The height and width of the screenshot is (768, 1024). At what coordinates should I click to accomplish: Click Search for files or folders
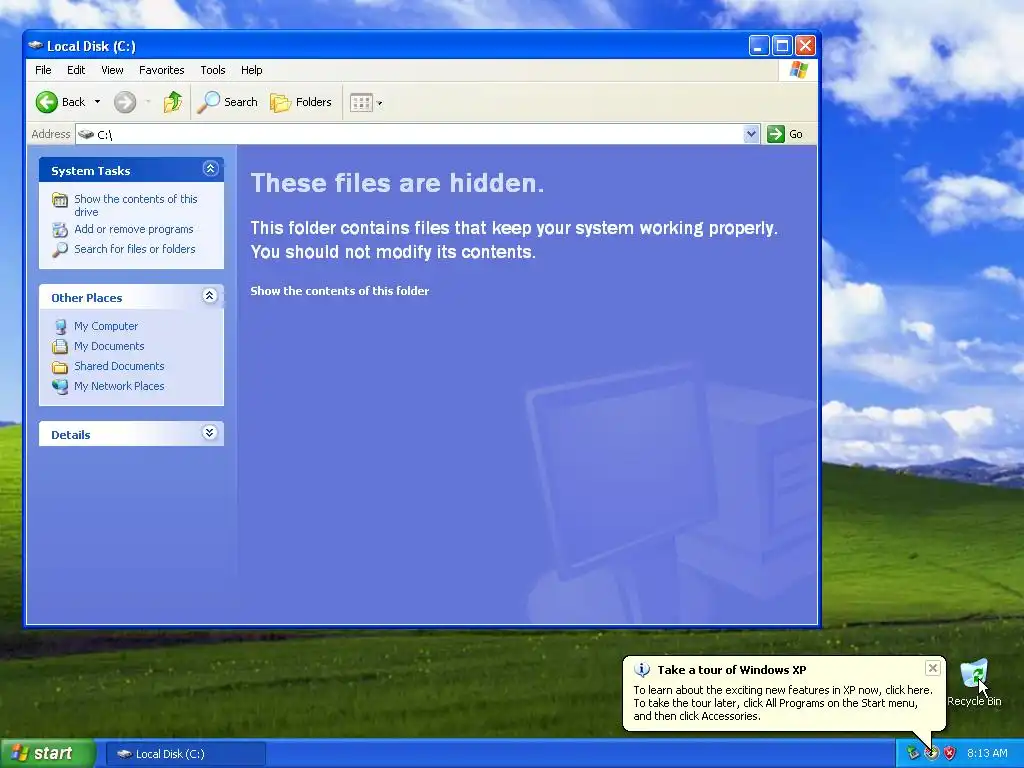tap(135, 249)
